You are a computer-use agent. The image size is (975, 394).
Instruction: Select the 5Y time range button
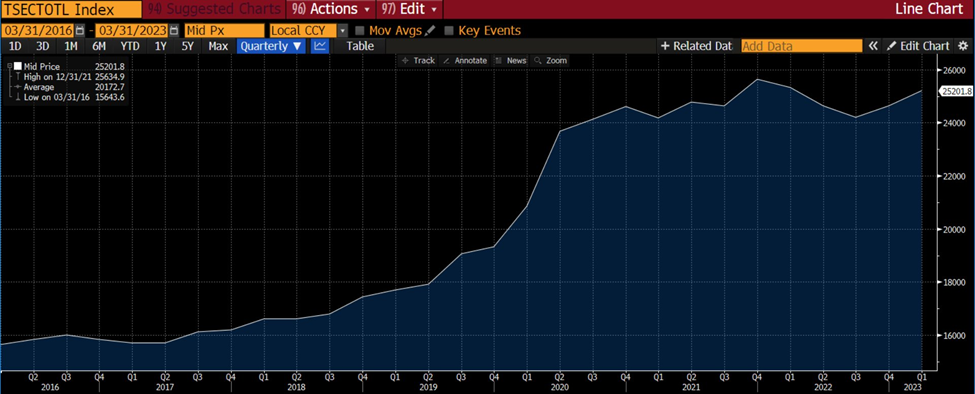pos(188,46)
